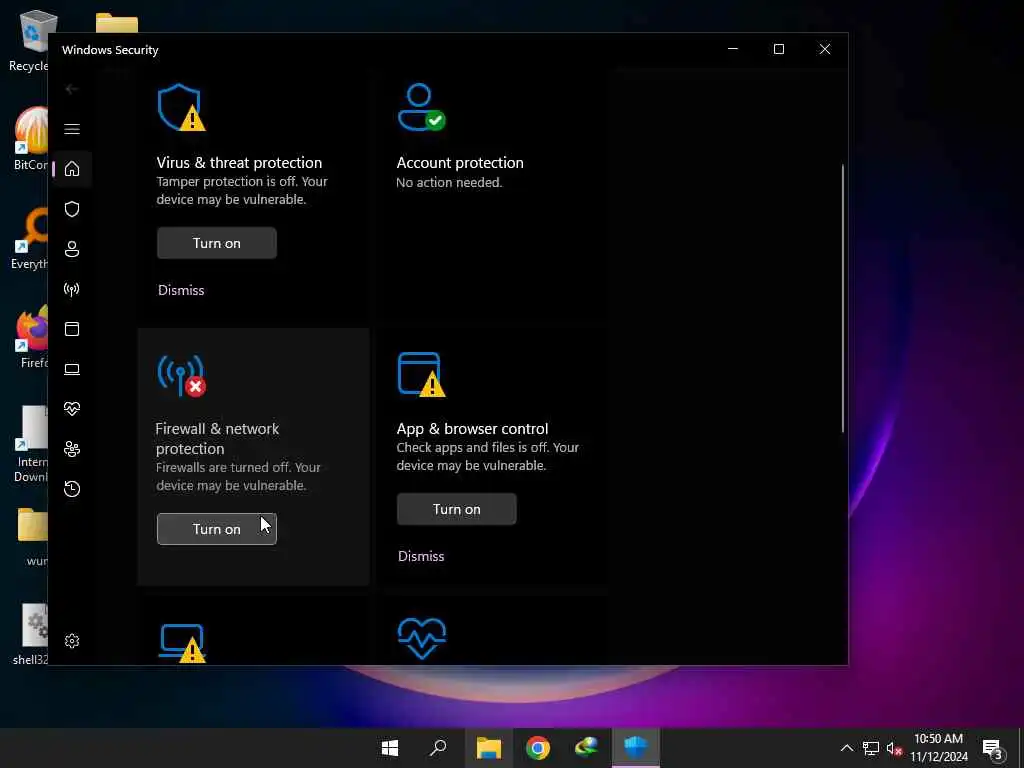Open App & browser control sidebar window icon
This screenshot has height=768, width=1024.
72,328
